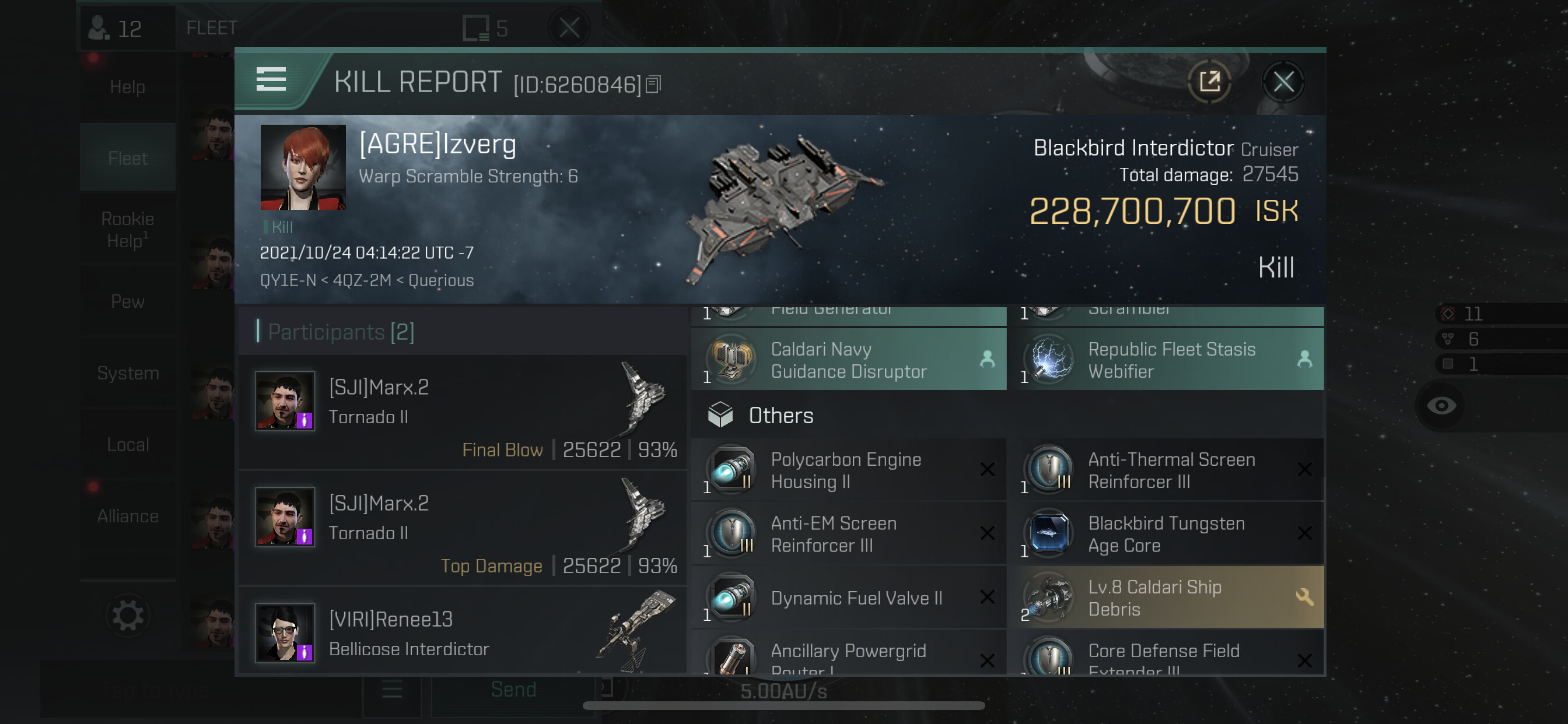View Izverg's character portrait
The height and width of the screenshot is (724, 1568).
(303, 167)
